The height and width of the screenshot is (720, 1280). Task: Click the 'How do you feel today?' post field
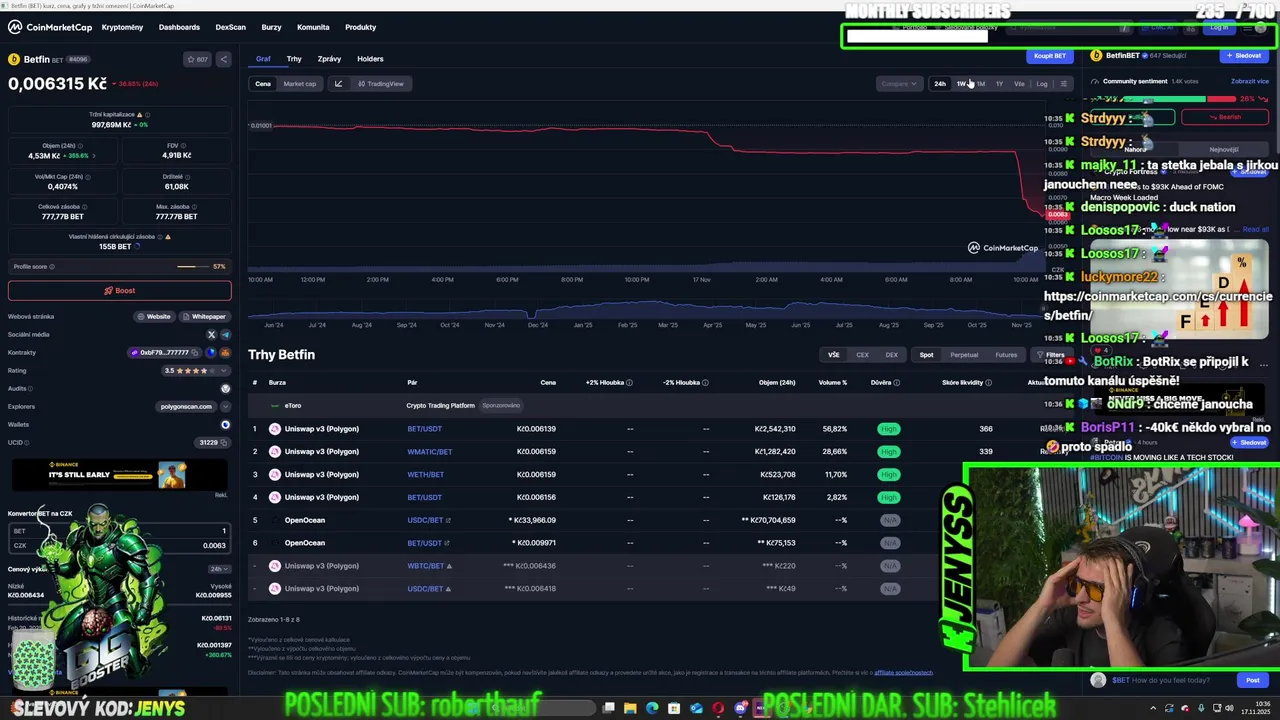coord(1160,680)
